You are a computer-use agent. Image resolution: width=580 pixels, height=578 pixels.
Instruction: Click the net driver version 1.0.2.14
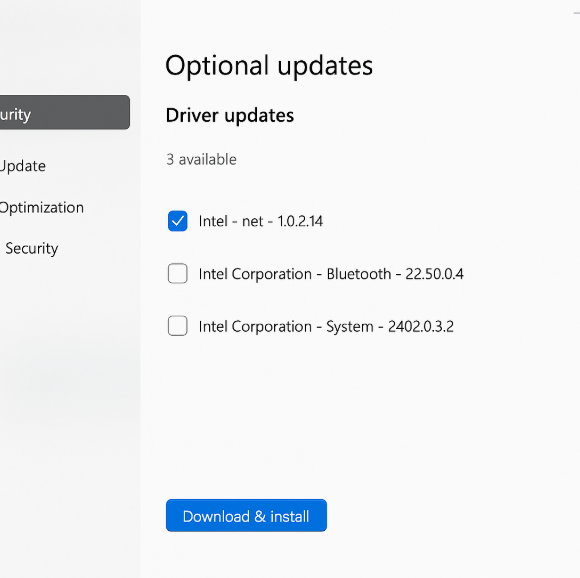click(300, 221)
